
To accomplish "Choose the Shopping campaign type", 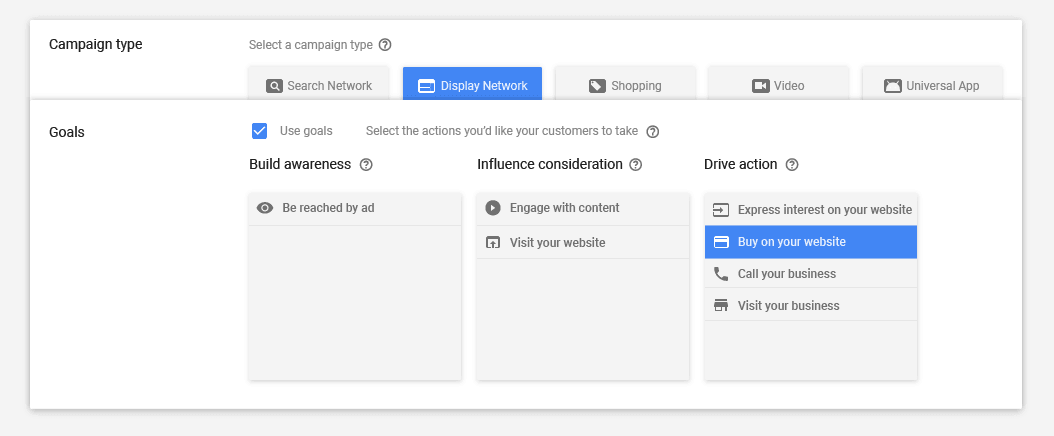I will (x=625, y=85).
